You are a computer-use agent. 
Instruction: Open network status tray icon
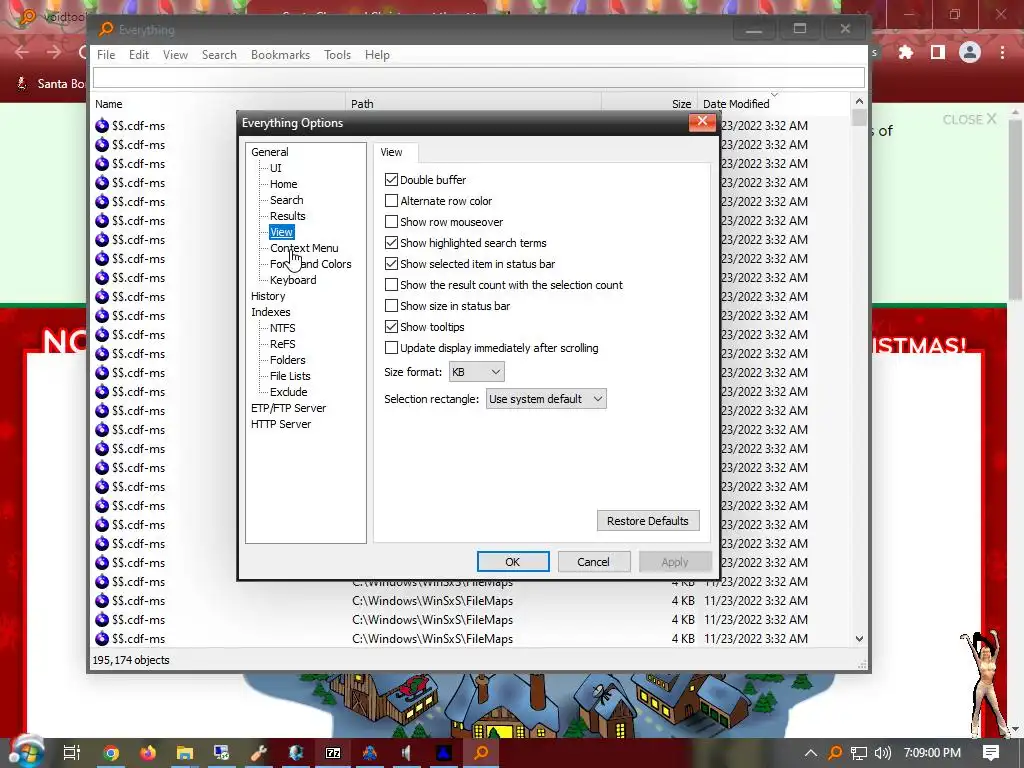tap(859, 753)
